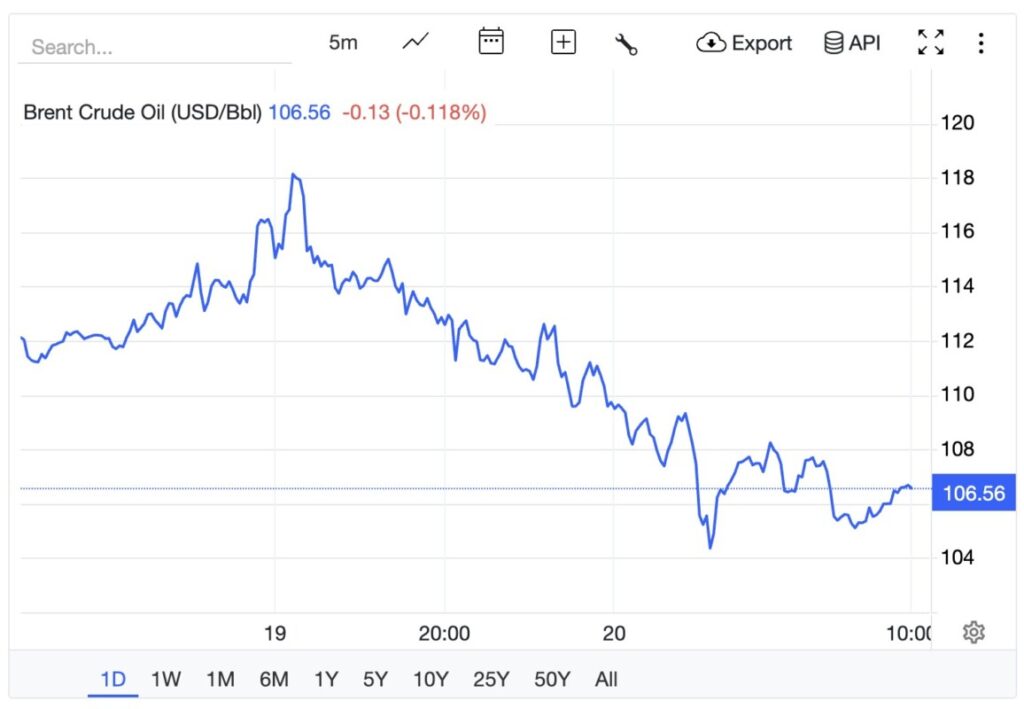Open the chart settings gear

pos(973,633)
